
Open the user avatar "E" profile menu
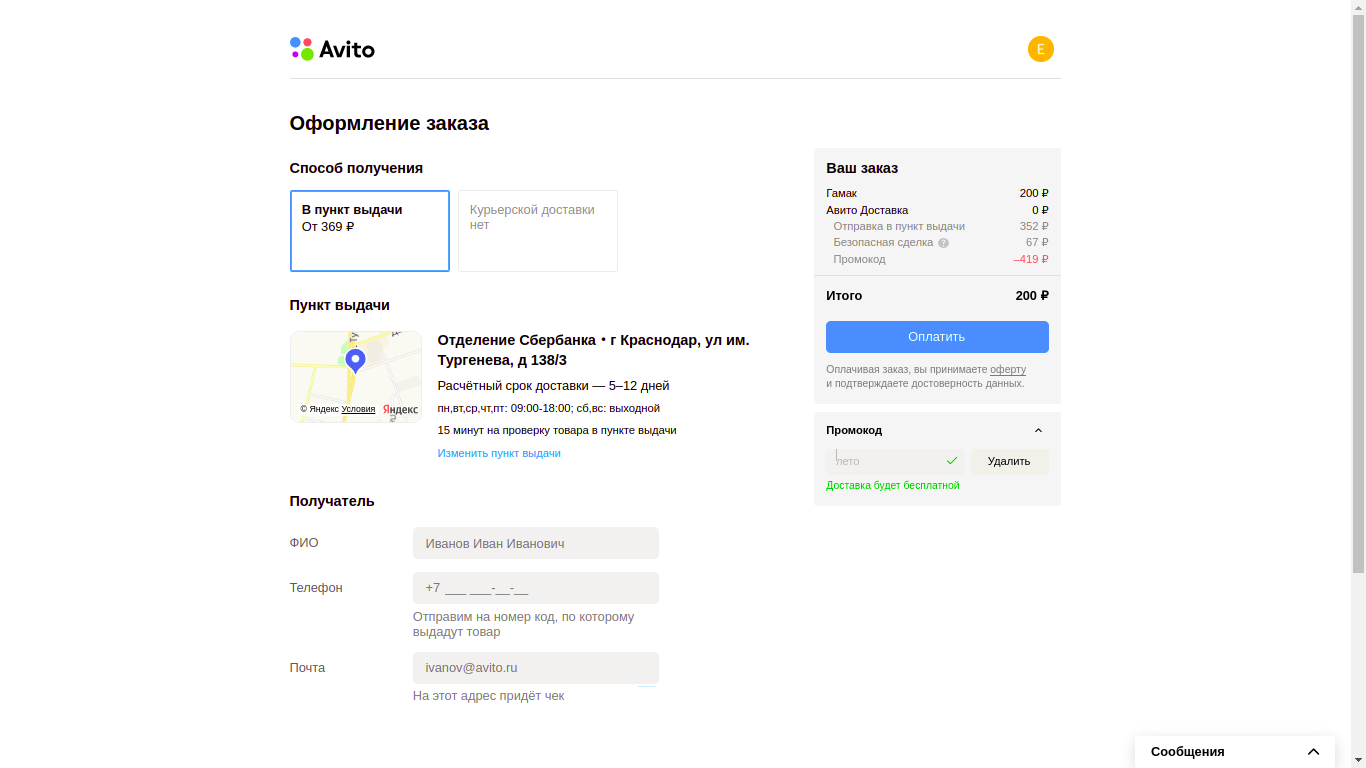[x=1041, y=49]
